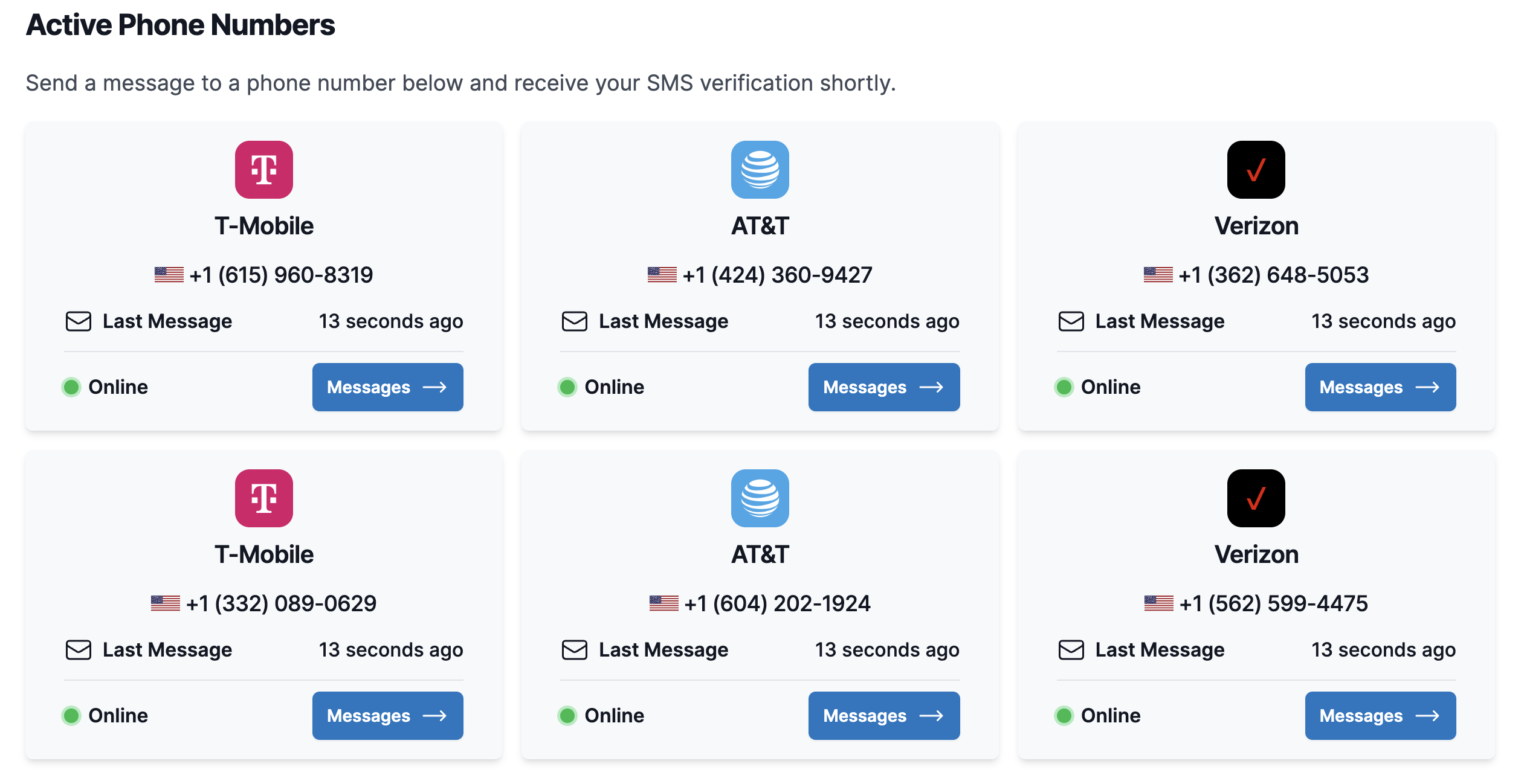Click envelope icon in the (362) 648-5053 card
This screenshot has width=1524, height=784.
pyautogui.click(x=1071, y=321)
